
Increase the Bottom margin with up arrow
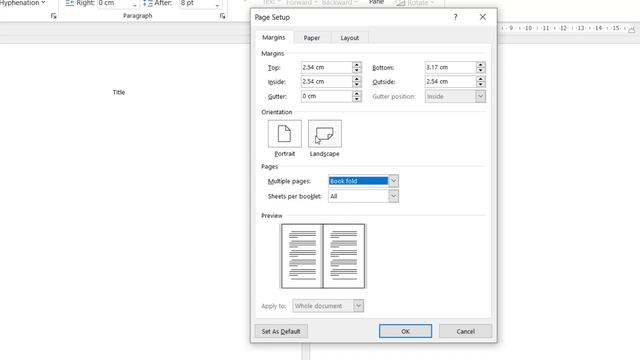click(480, 64)
